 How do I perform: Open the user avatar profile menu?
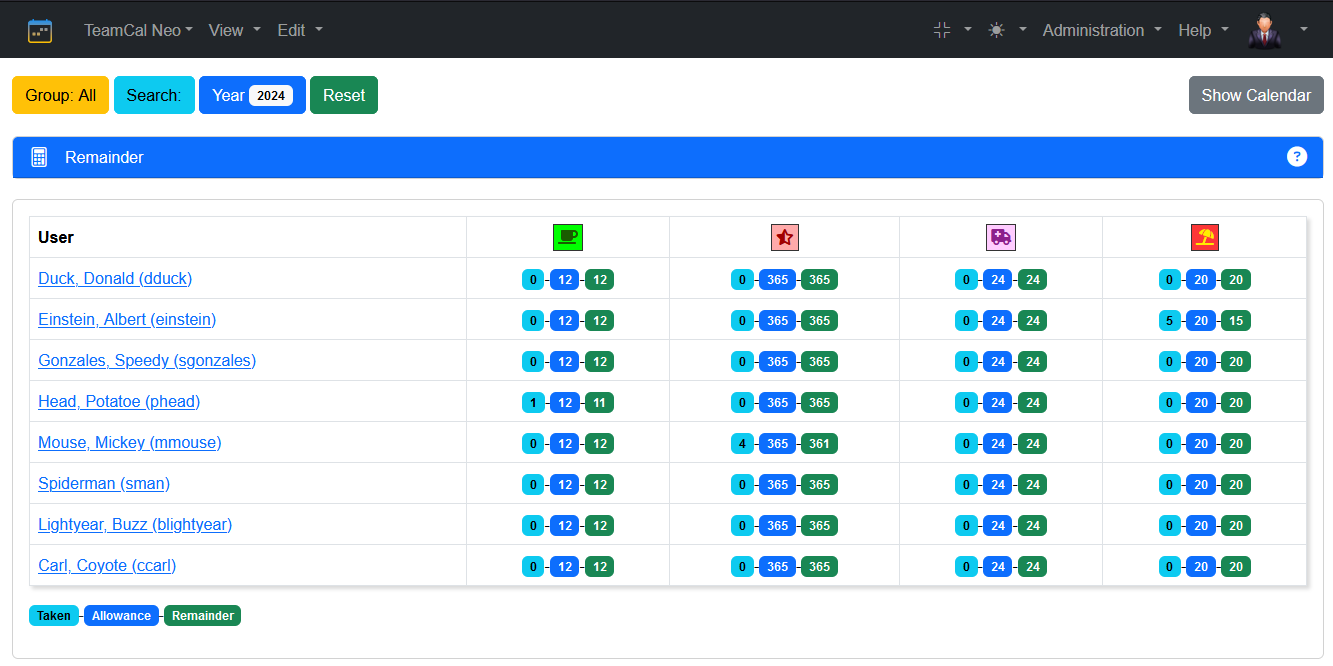[1277, 30]
